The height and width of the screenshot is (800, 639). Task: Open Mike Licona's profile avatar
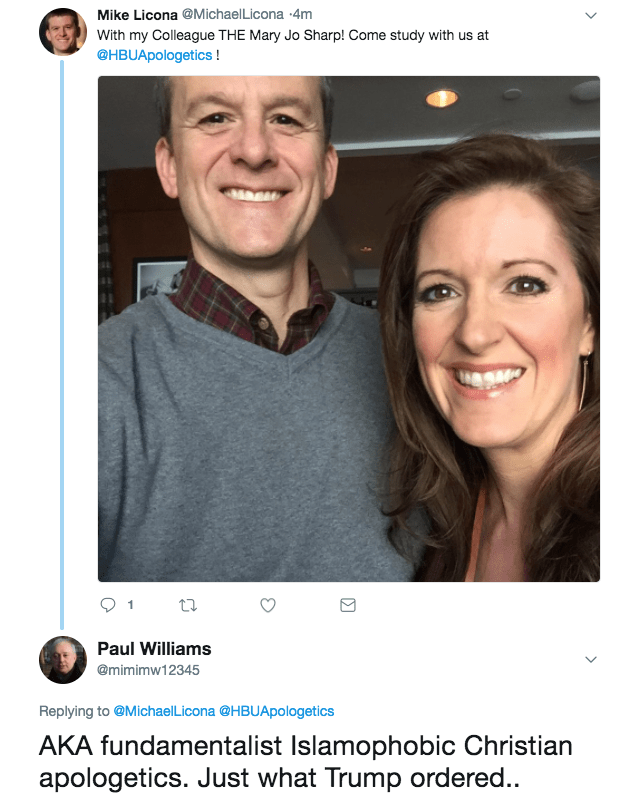[62, 31]
